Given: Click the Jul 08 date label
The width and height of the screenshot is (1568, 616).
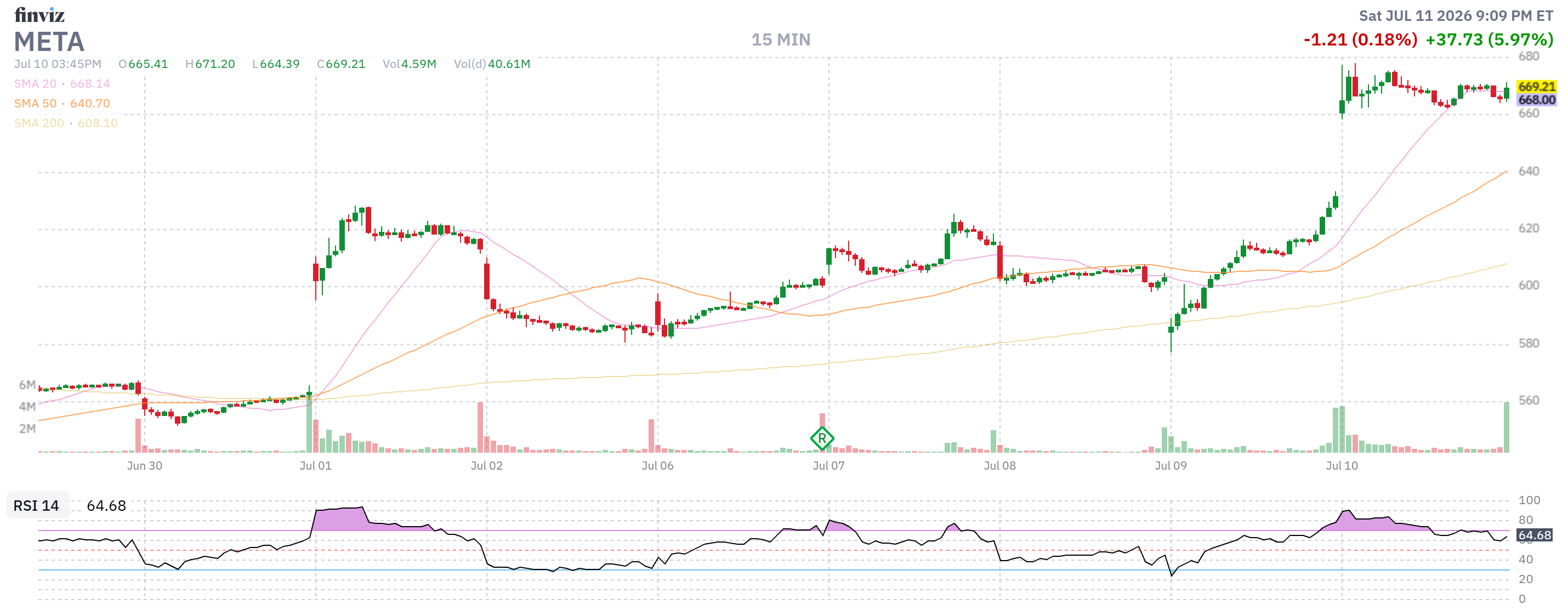Looking at the screenshot, I should (x=999, y=466).
